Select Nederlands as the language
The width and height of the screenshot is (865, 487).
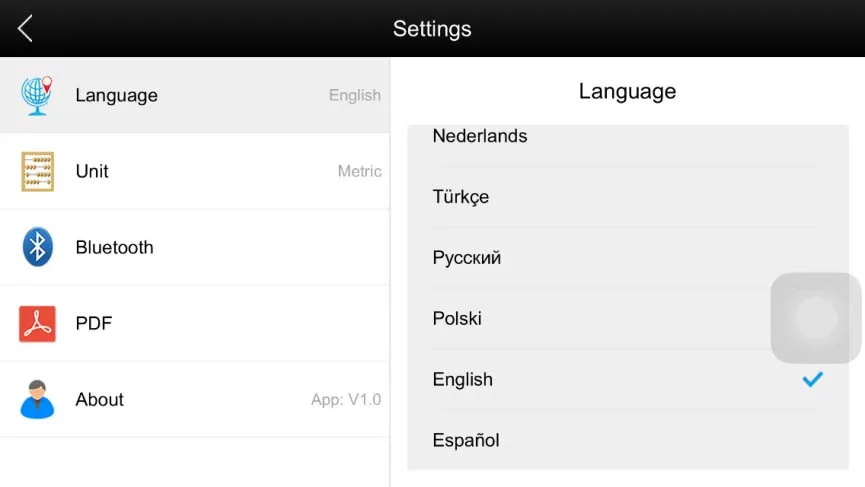(480, 136)
